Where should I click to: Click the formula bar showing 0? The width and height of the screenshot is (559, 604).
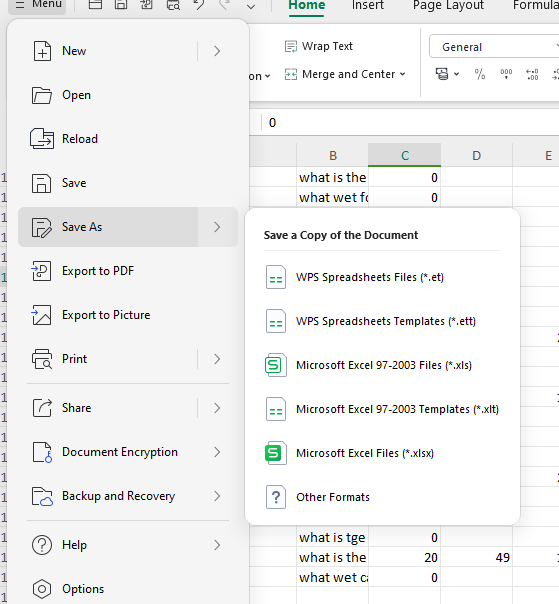[x=410, y=123]
